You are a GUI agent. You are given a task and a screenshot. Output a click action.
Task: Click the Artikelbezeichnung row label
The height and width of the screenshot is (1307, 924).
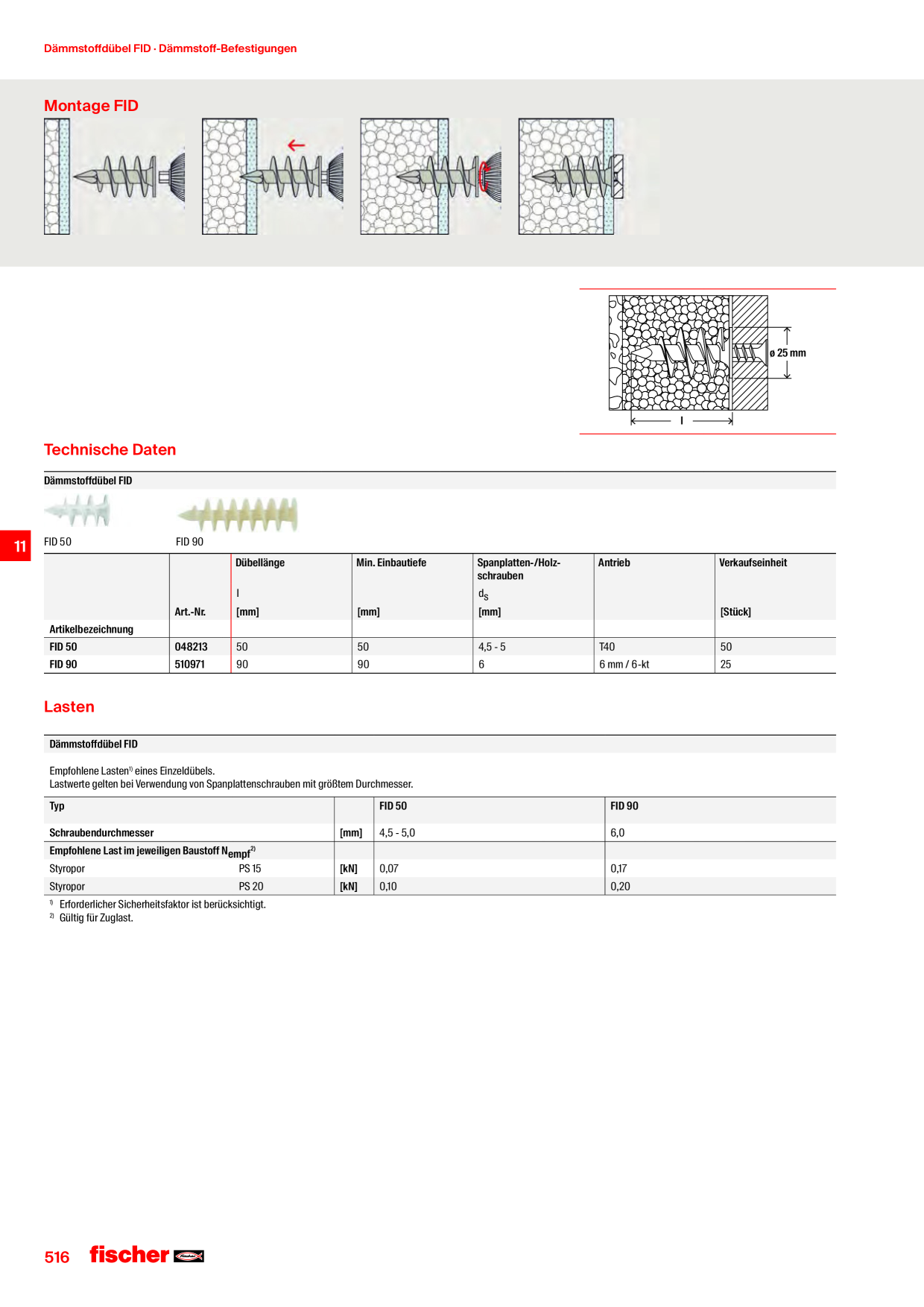[x=92, y=629]
